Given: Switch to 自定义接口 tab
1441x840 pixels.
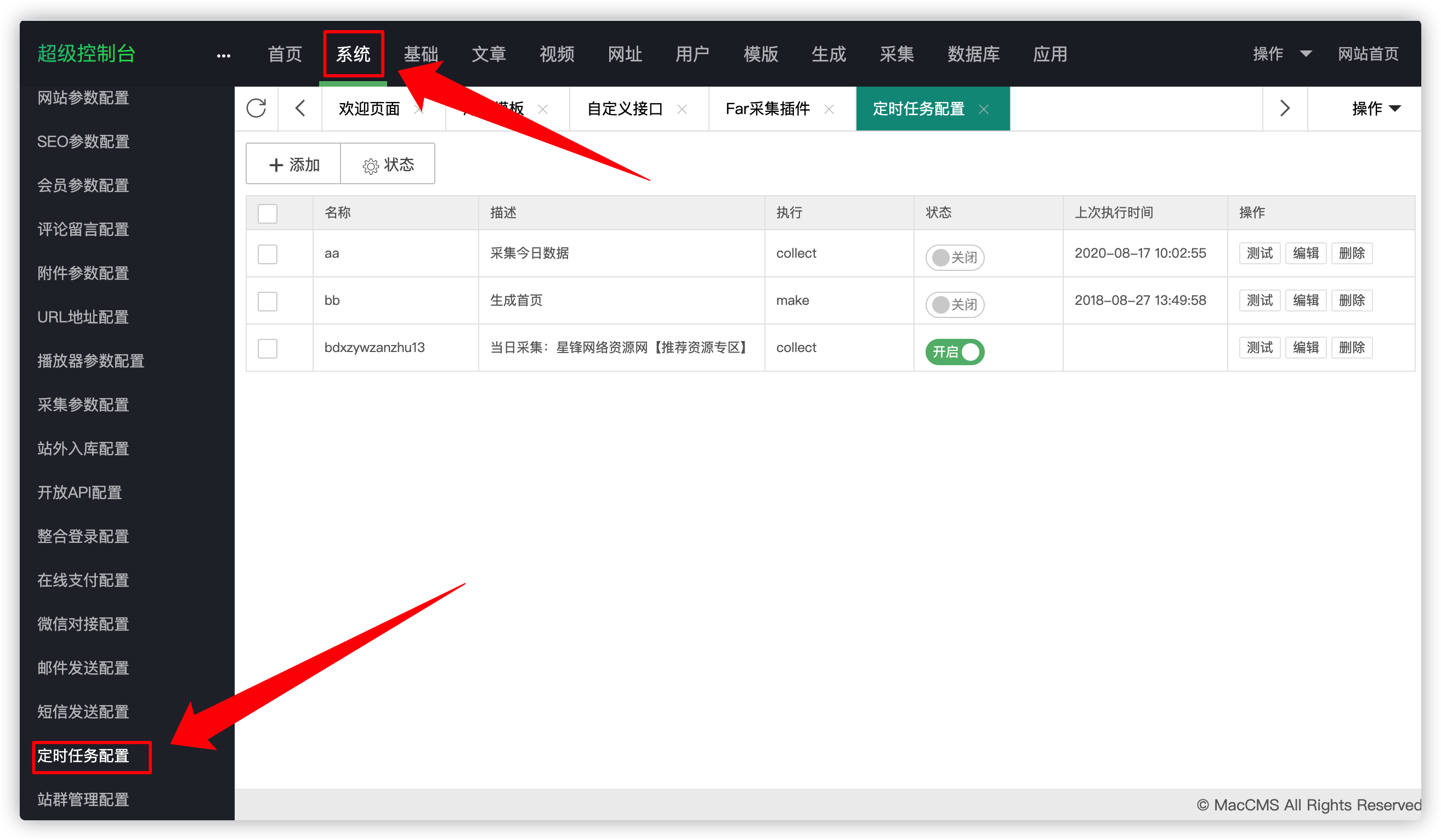Looking at the screenshot, I should 625,109.
